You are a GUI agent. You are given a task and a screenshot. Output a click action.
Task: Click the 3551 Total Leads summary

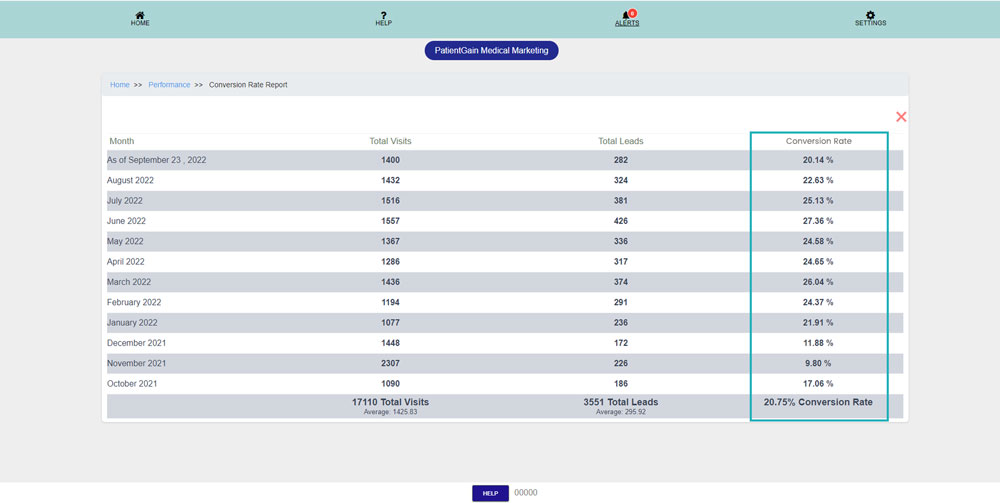(621, 402)
